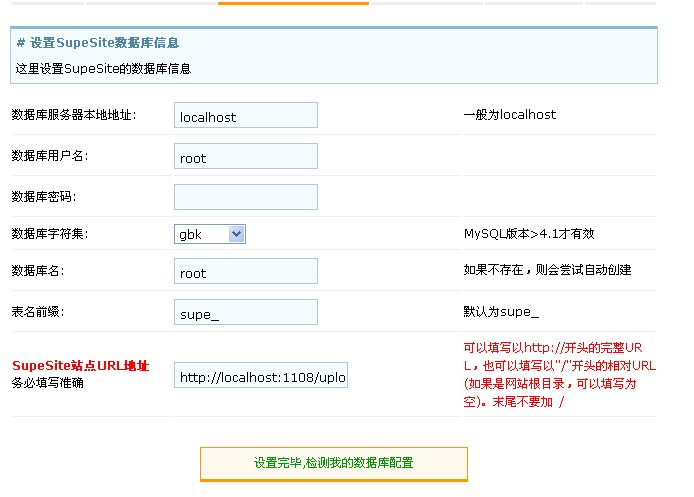Click the 数据库服务器本地地址 label
Screen dimensions: 694x497
74,115
